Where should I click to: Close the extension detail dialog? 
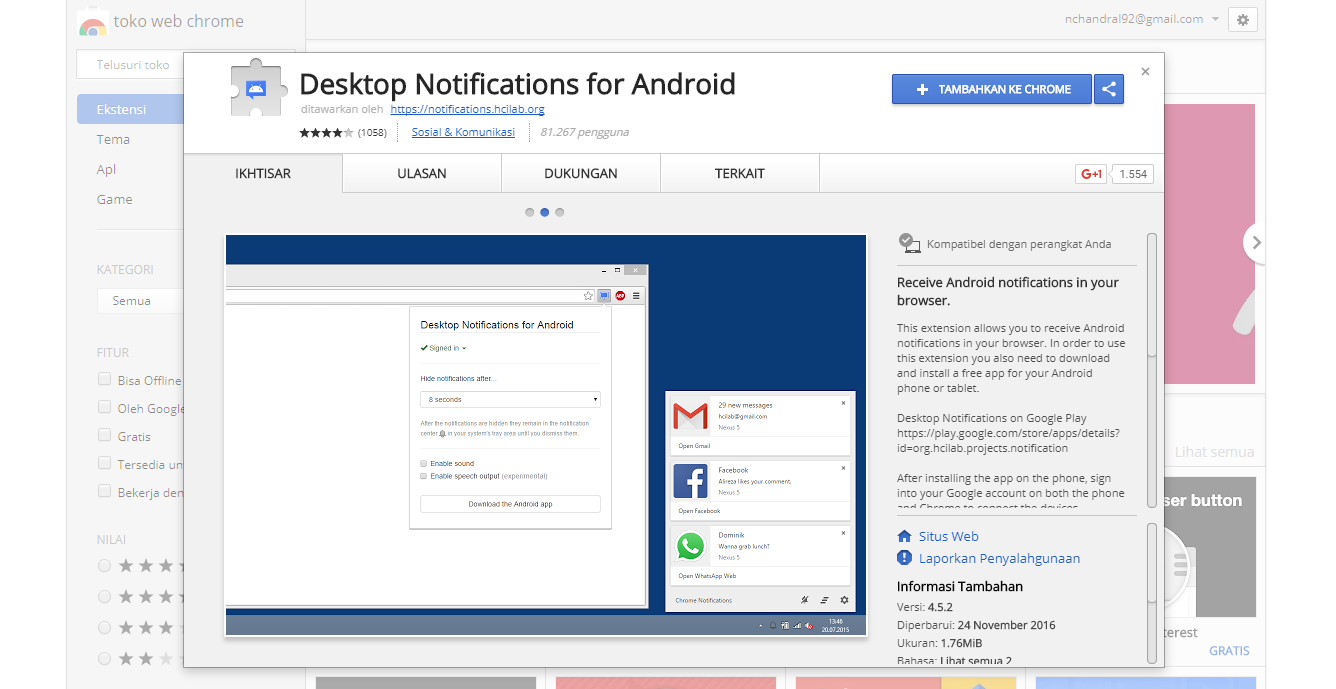pyautogui.click(x=1145, y=72)
